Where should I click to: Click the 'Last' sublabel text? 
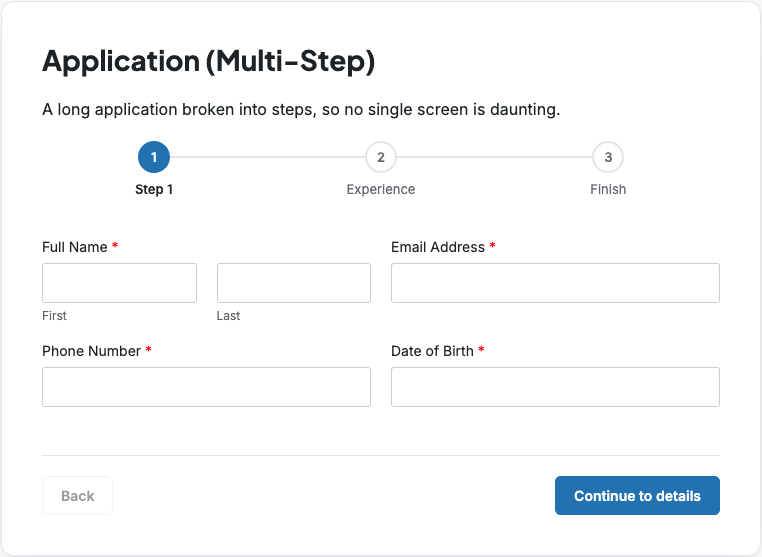coord(228,316)
